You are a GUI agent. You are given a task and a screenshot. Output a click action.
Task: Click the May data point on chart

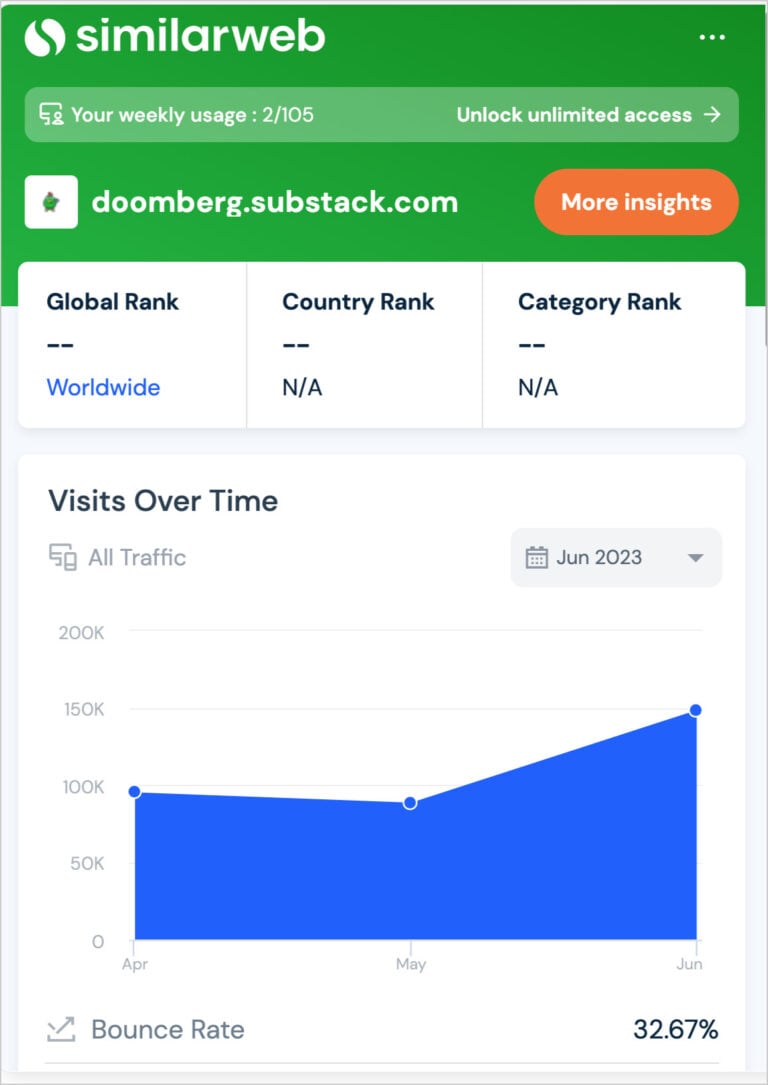click(410, 803)
